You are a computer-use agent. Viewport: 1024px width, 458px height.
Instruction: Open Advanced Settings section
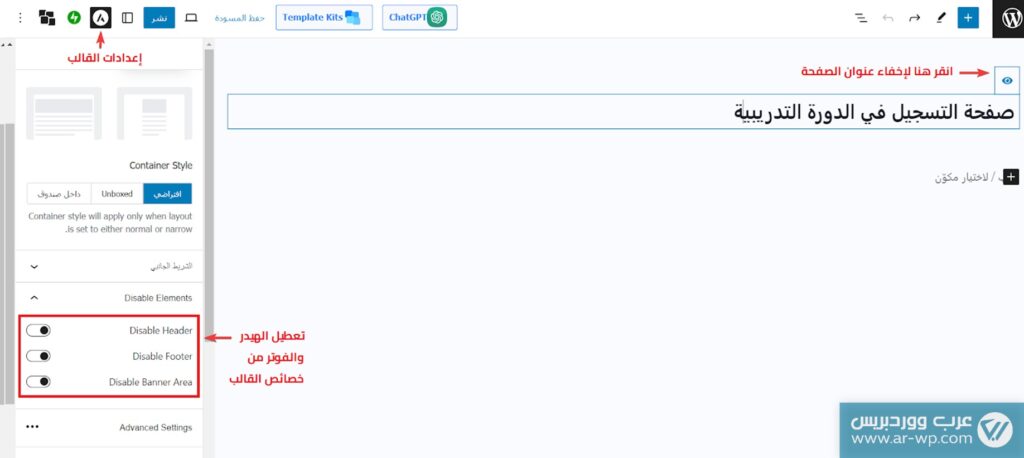point(110,428)
